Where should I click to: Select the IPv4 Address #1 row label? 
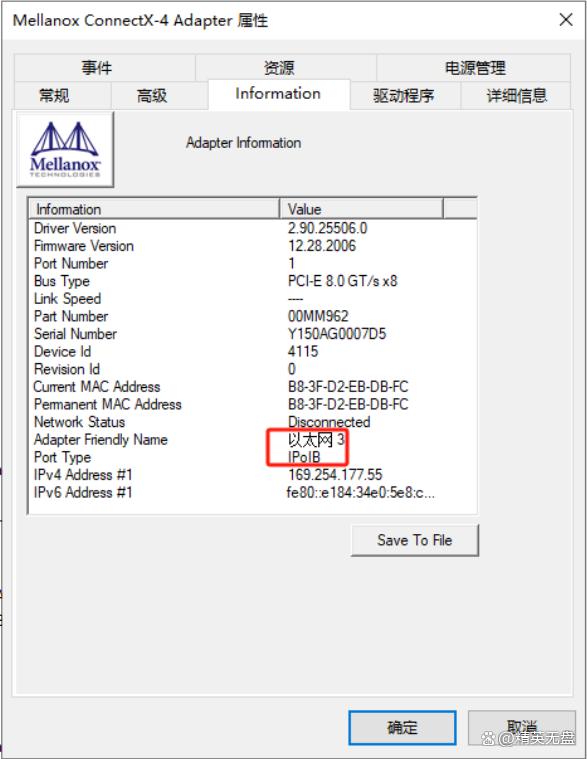point(83,474)
